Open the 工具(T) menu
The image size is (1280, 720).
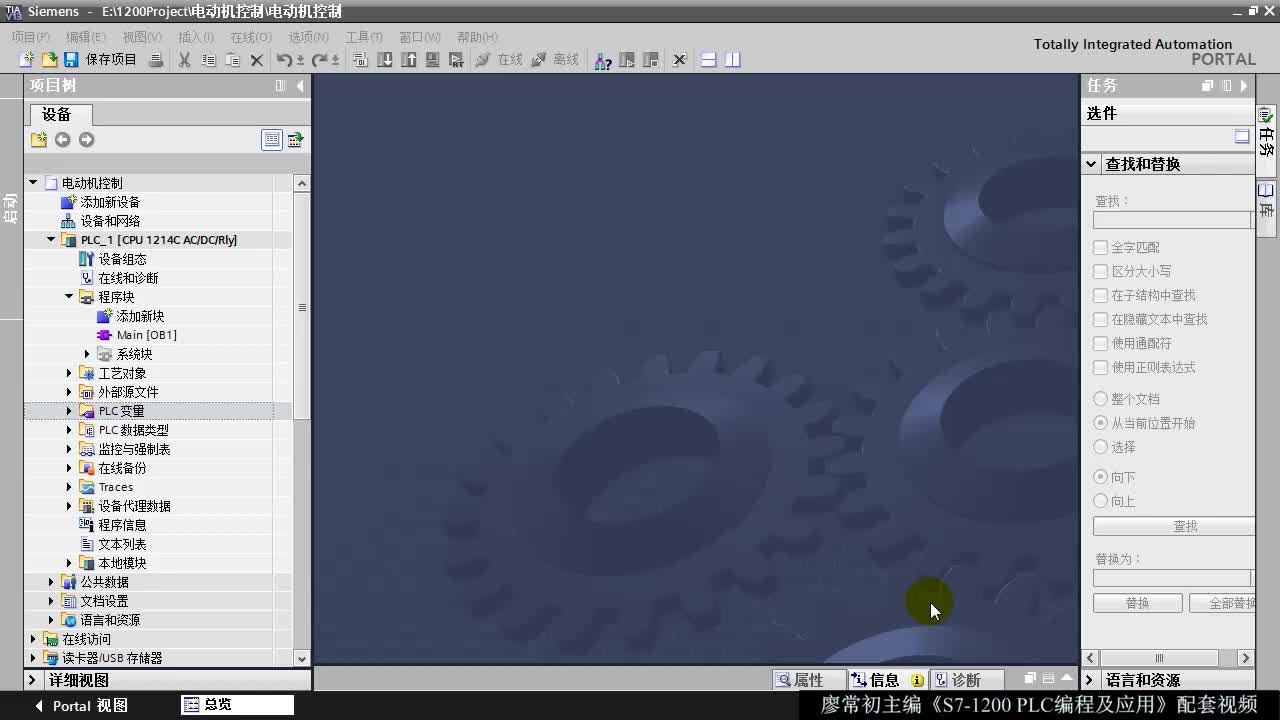[x=364, y=37]
